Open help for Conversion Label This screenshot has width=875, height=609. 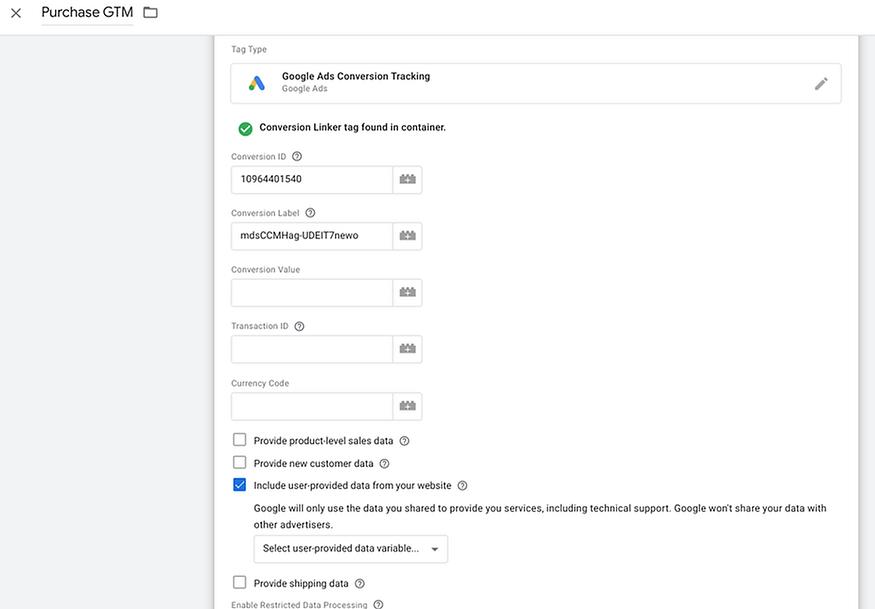coord(310,213)
